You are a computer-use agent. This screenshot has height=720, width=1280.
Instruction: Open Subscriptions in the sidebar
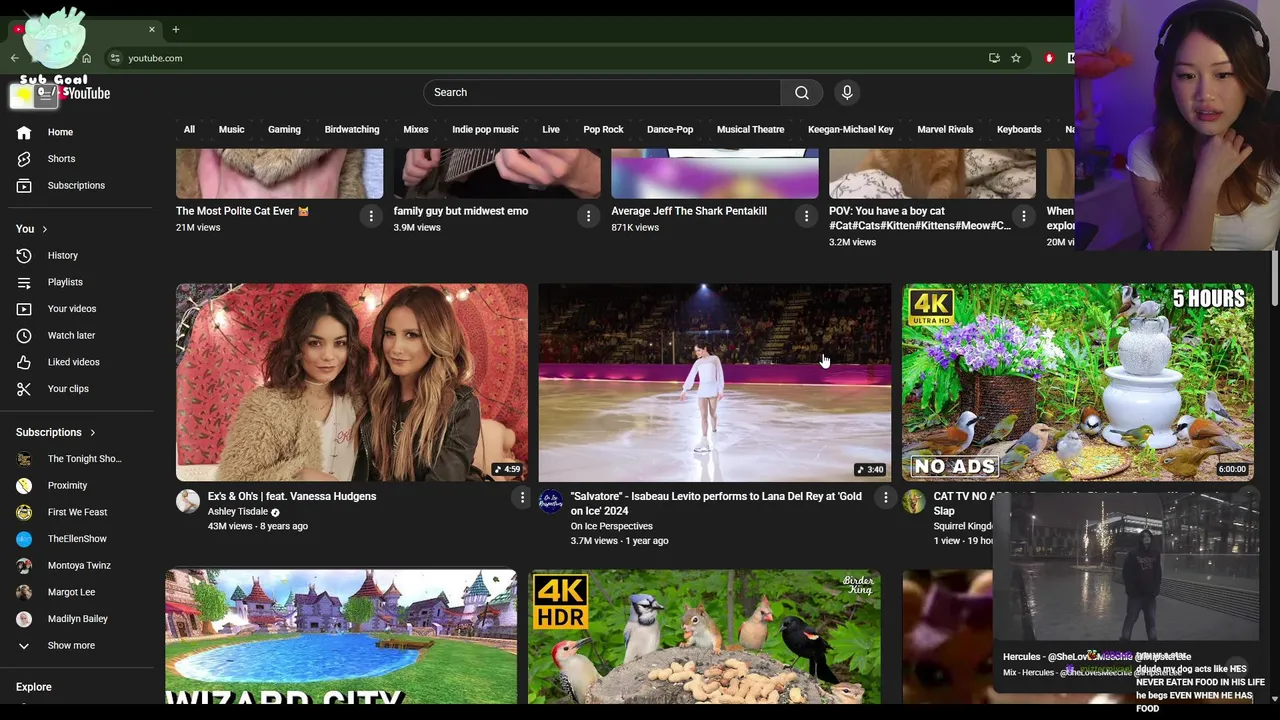(x=76, y=185)
